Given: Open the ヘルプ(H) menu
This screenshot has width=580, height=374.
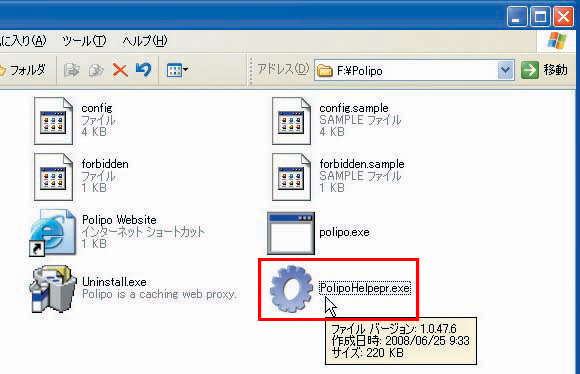Looking at the screenshot, I should tap(145, 41).
